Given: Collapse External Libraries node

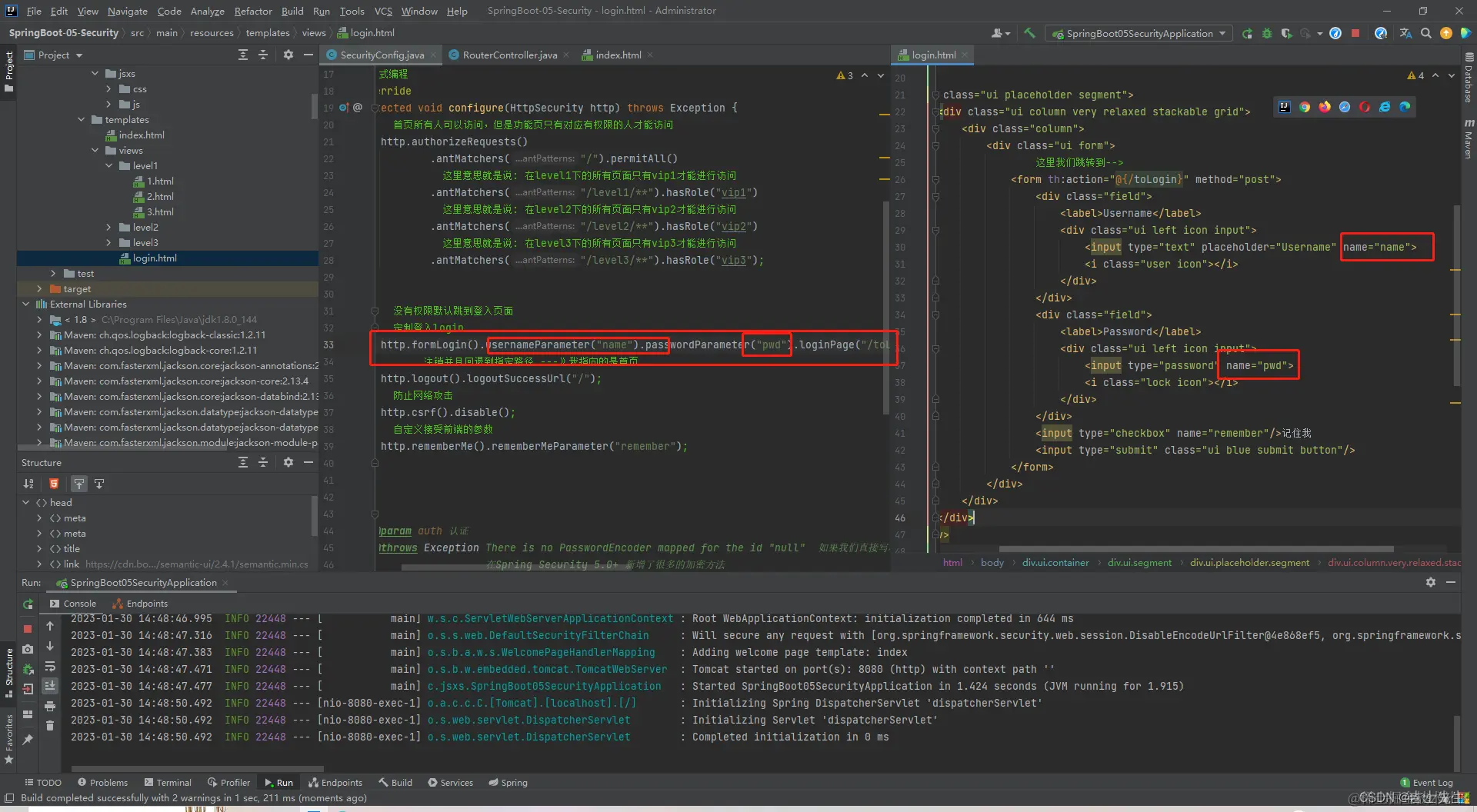Looking at the screenshot, I should point(26,304).
